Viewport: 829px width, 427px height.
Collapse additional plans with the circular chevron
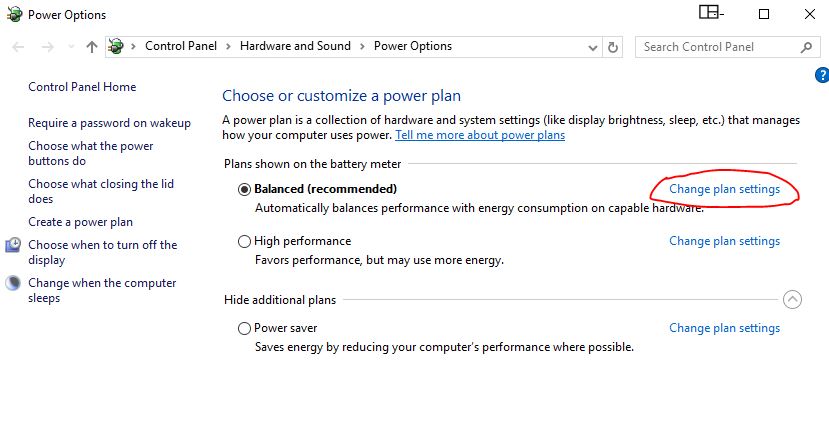coord(792,300)
